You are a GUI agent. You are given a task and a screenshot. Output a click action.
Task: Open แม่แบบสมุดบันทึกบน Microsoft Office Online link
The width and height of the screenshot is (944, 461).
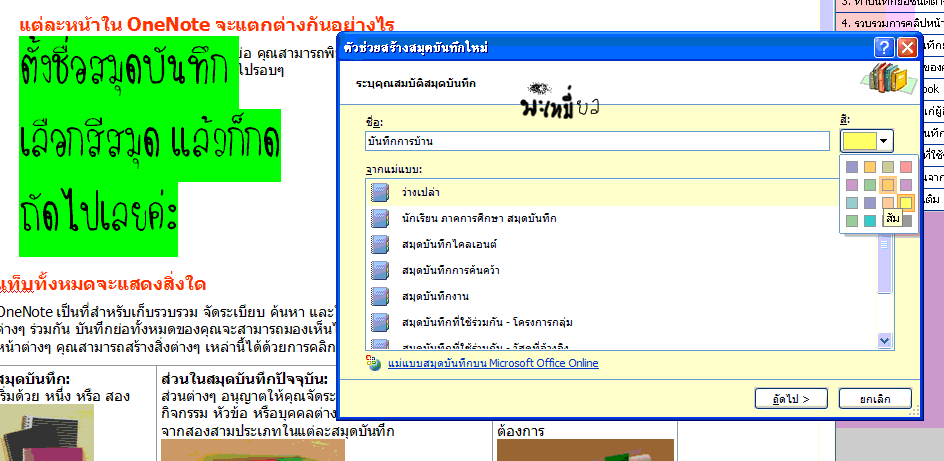493,364
